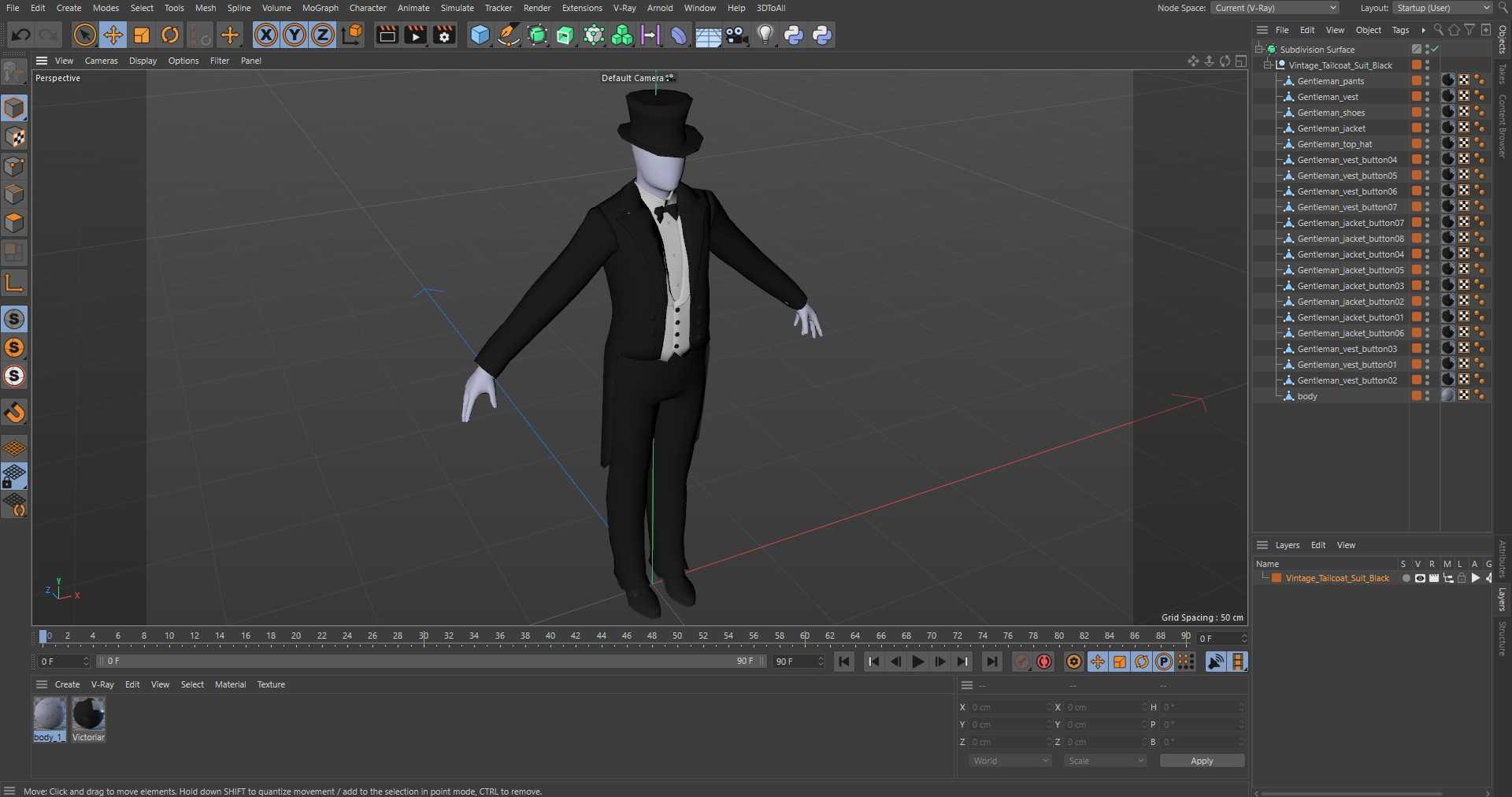Open the Node Space dropdown

[x=1274, y=8]
